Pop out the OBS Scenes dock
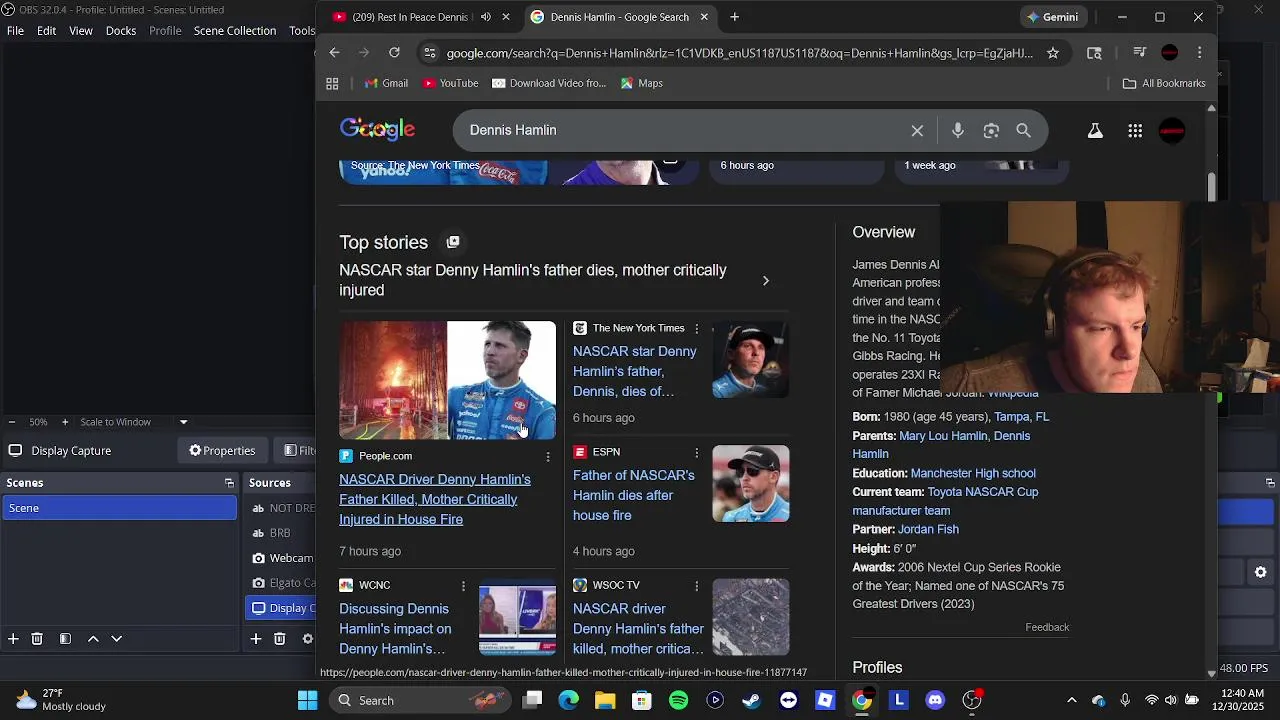 tap(229, 483)
